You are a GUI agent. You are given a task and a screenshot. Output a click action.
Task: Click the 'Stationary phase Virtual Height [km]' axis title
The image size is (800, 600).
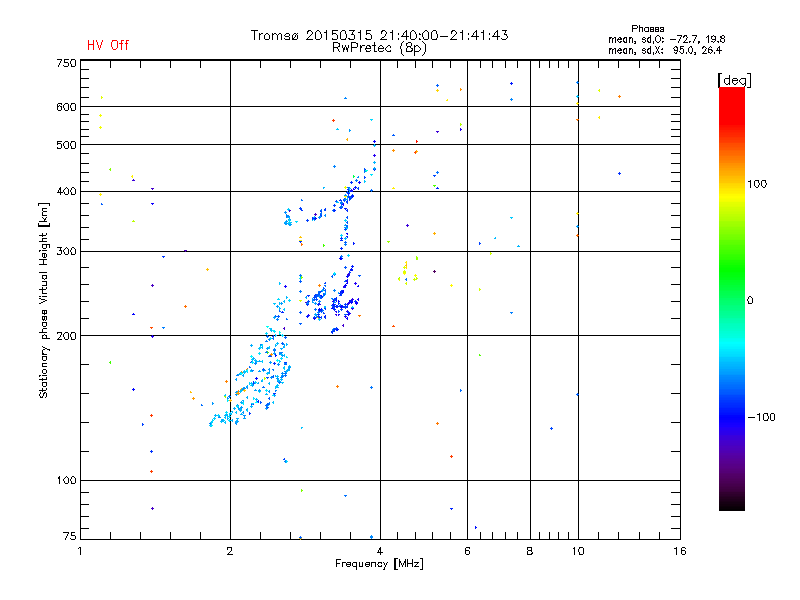(43, 300)
